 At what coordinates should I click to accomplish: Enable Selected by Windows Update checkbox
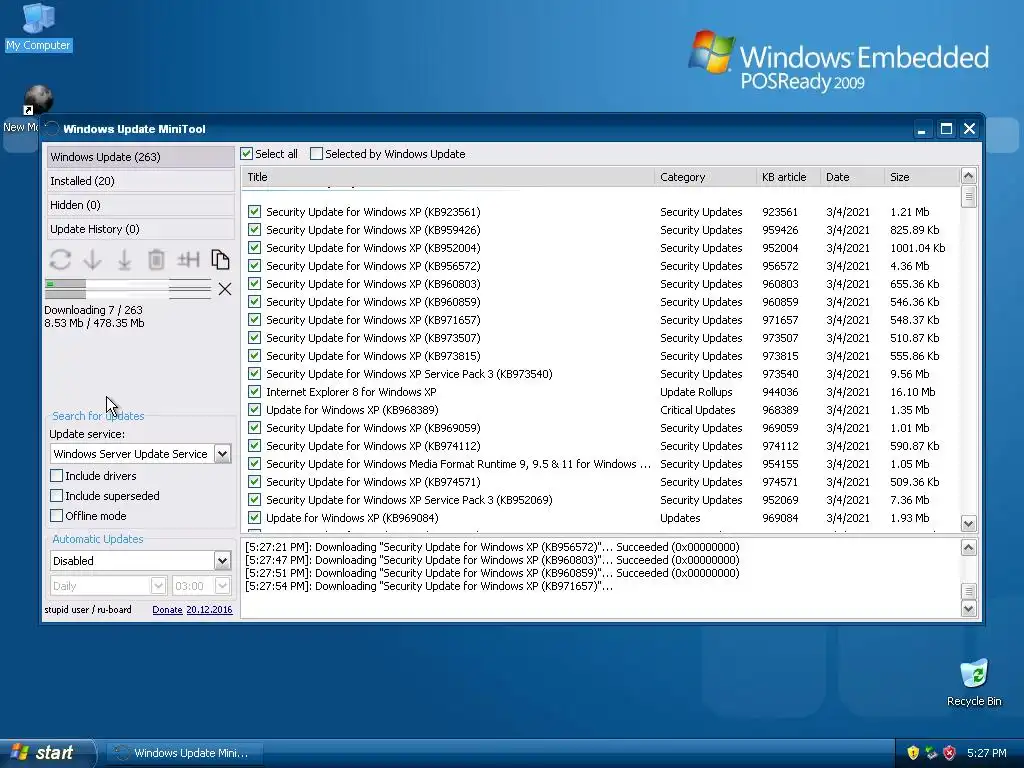(316, 154)
